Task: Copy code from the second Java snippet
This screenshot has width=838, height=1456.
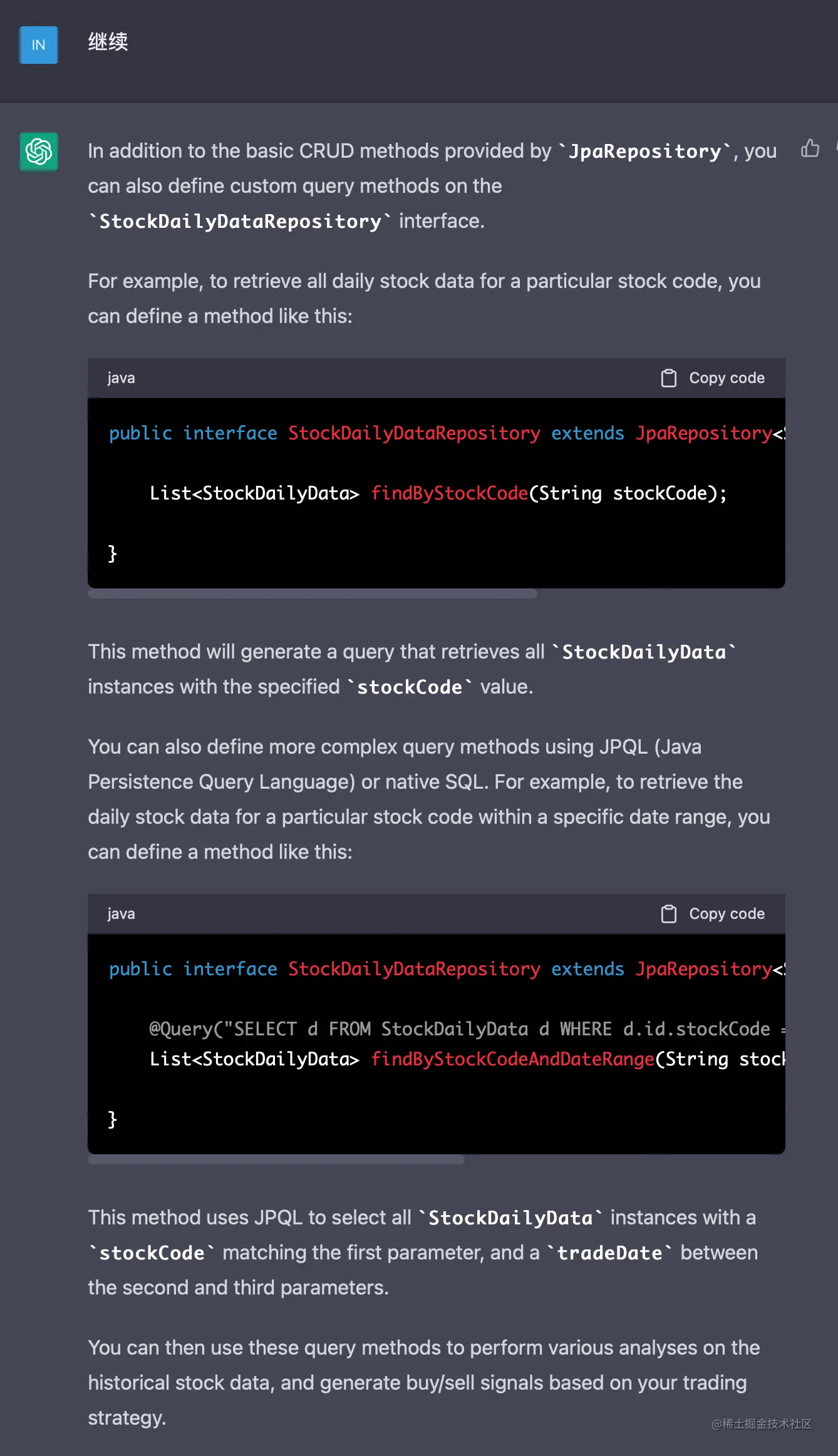Action: click(711, 914)
